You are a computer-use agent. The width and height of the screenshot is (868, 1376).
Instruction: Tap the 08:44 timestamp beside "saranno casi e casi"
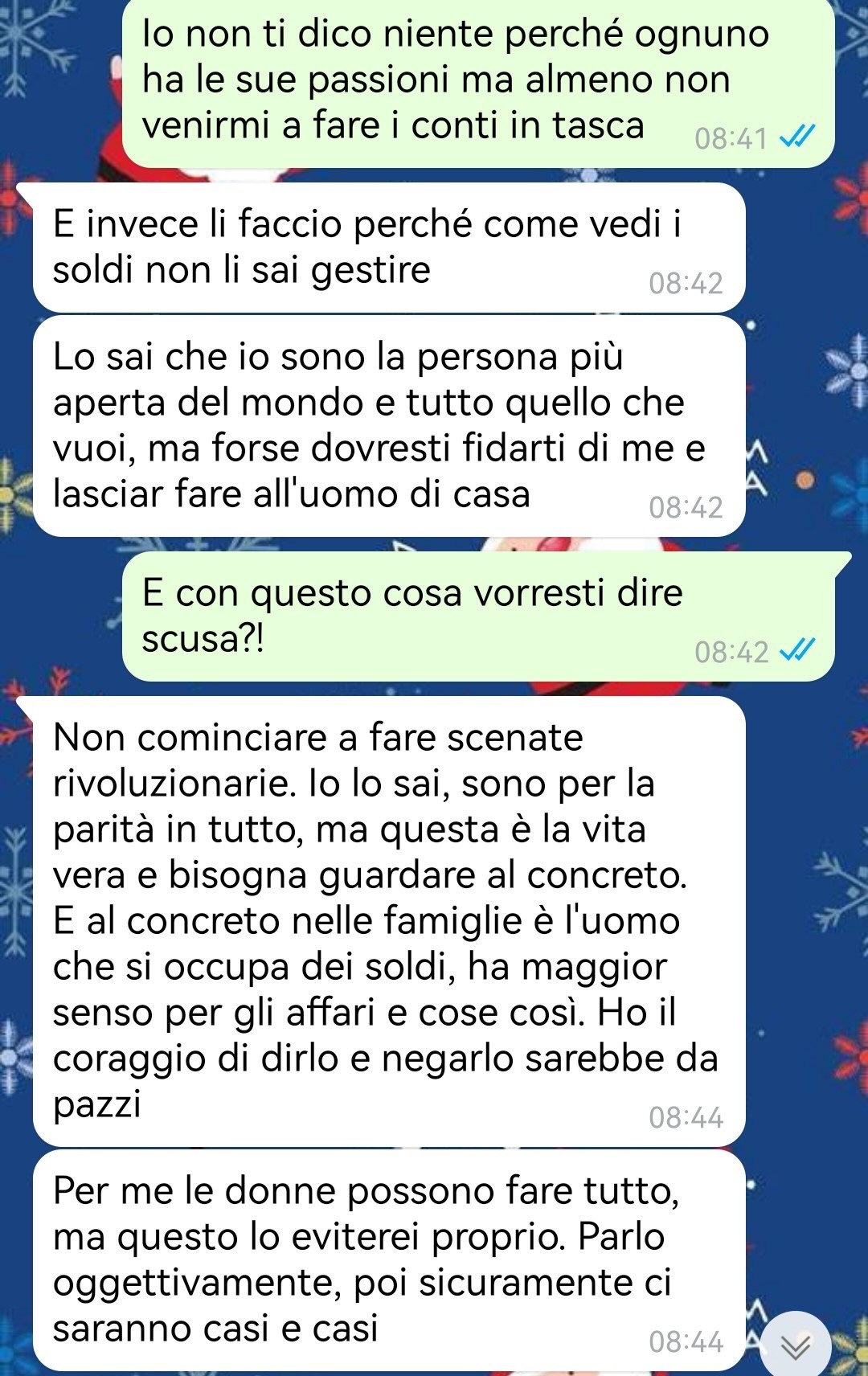click(x=686, y=1341)
